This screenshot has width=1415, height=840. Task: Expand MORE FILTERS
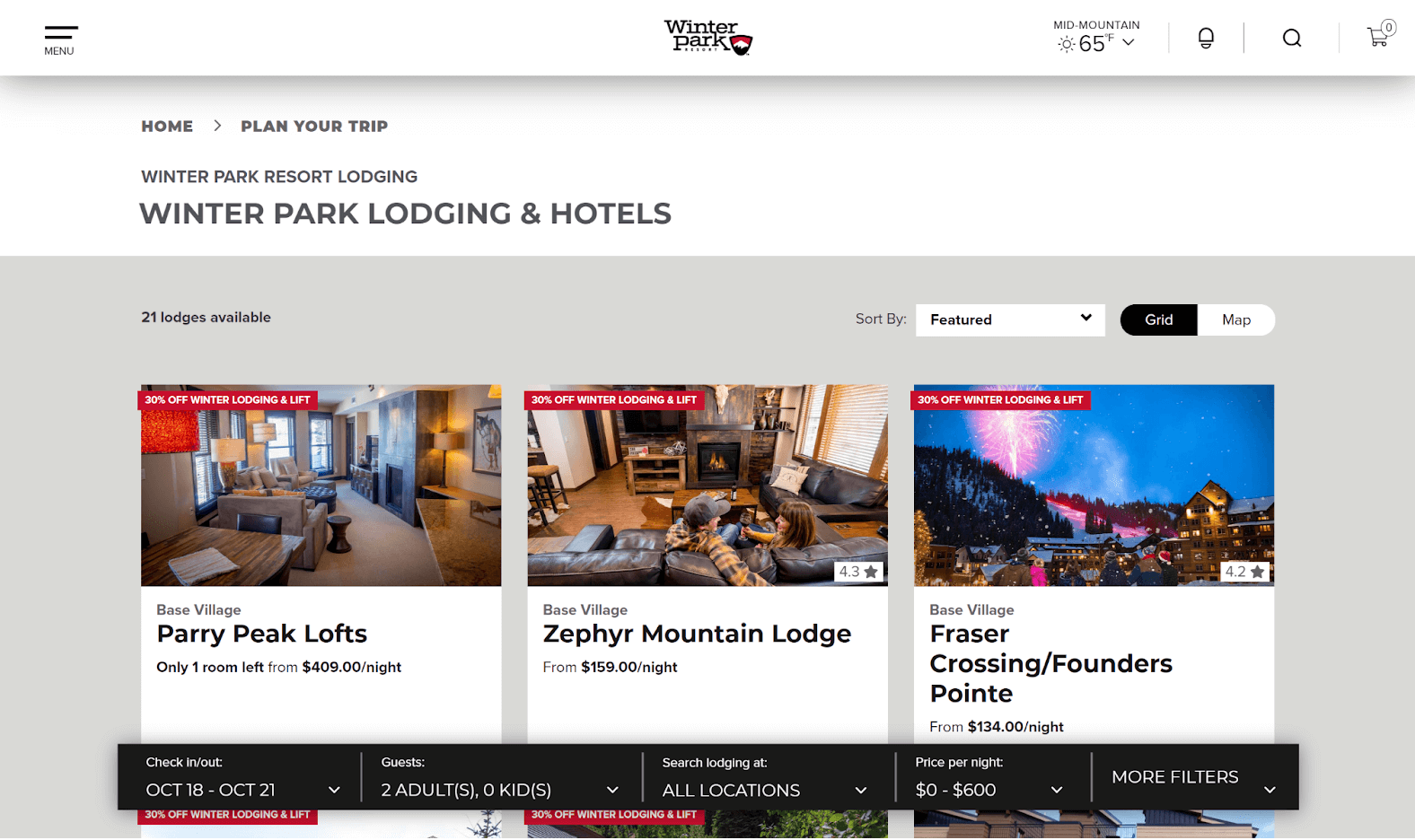coord(1193,777)
